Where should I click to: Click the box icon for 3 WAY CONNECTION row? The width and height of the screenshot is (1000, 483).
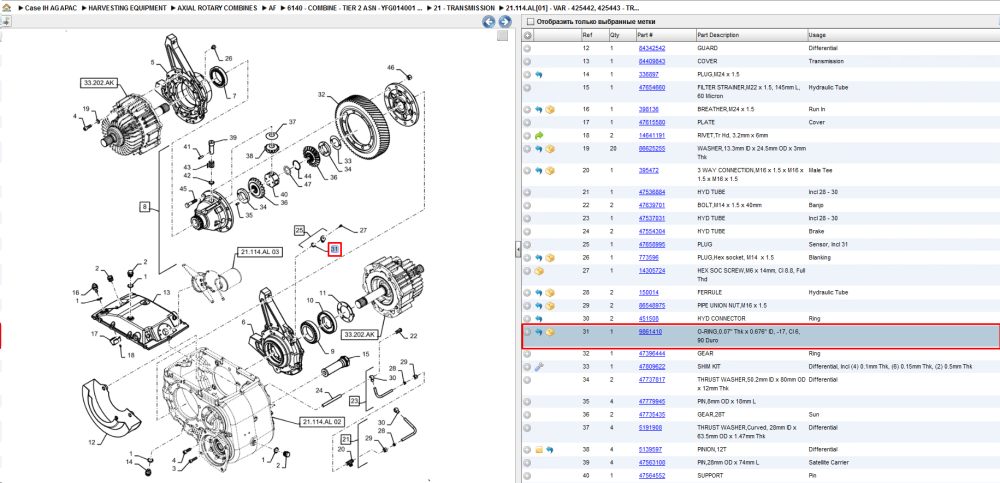click(x=550, y=170)
